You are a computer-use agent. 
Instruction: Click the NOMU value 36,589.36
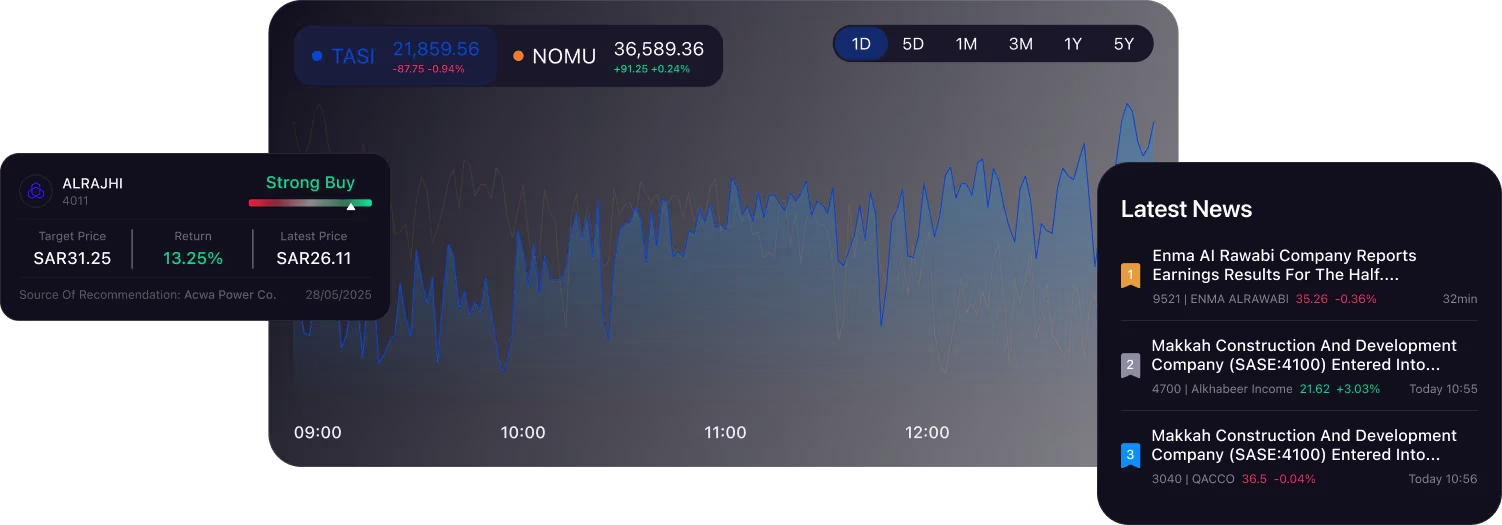click(x=659, y=49)
